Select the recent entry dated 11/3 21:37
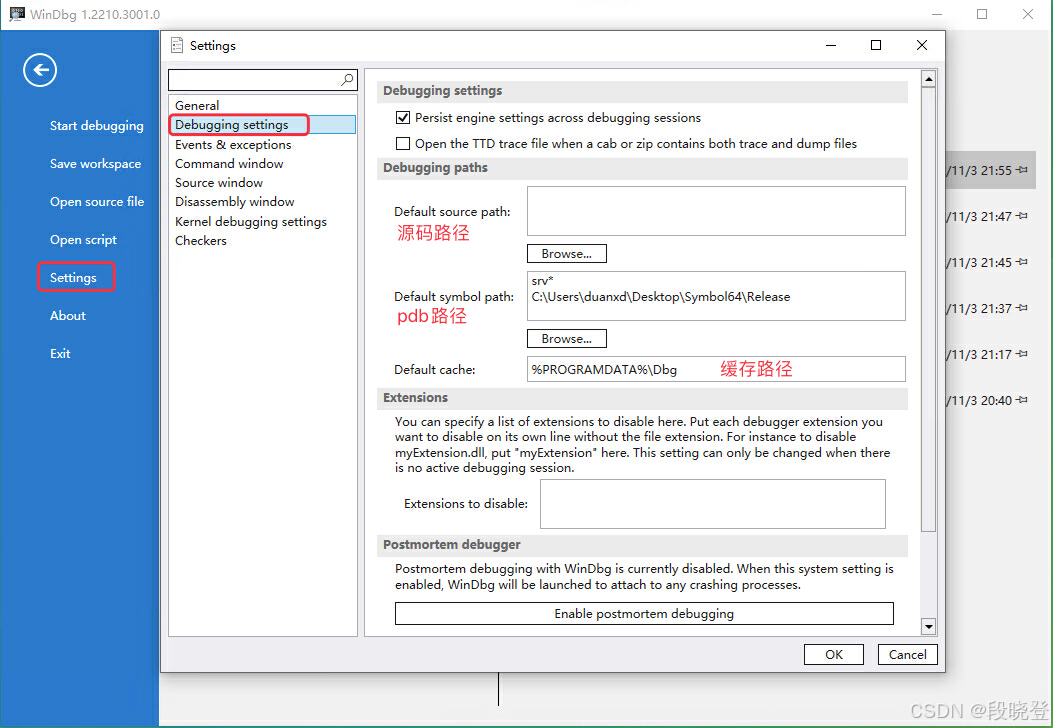This screenshot has height=728, width=1053. click(991, 308)
